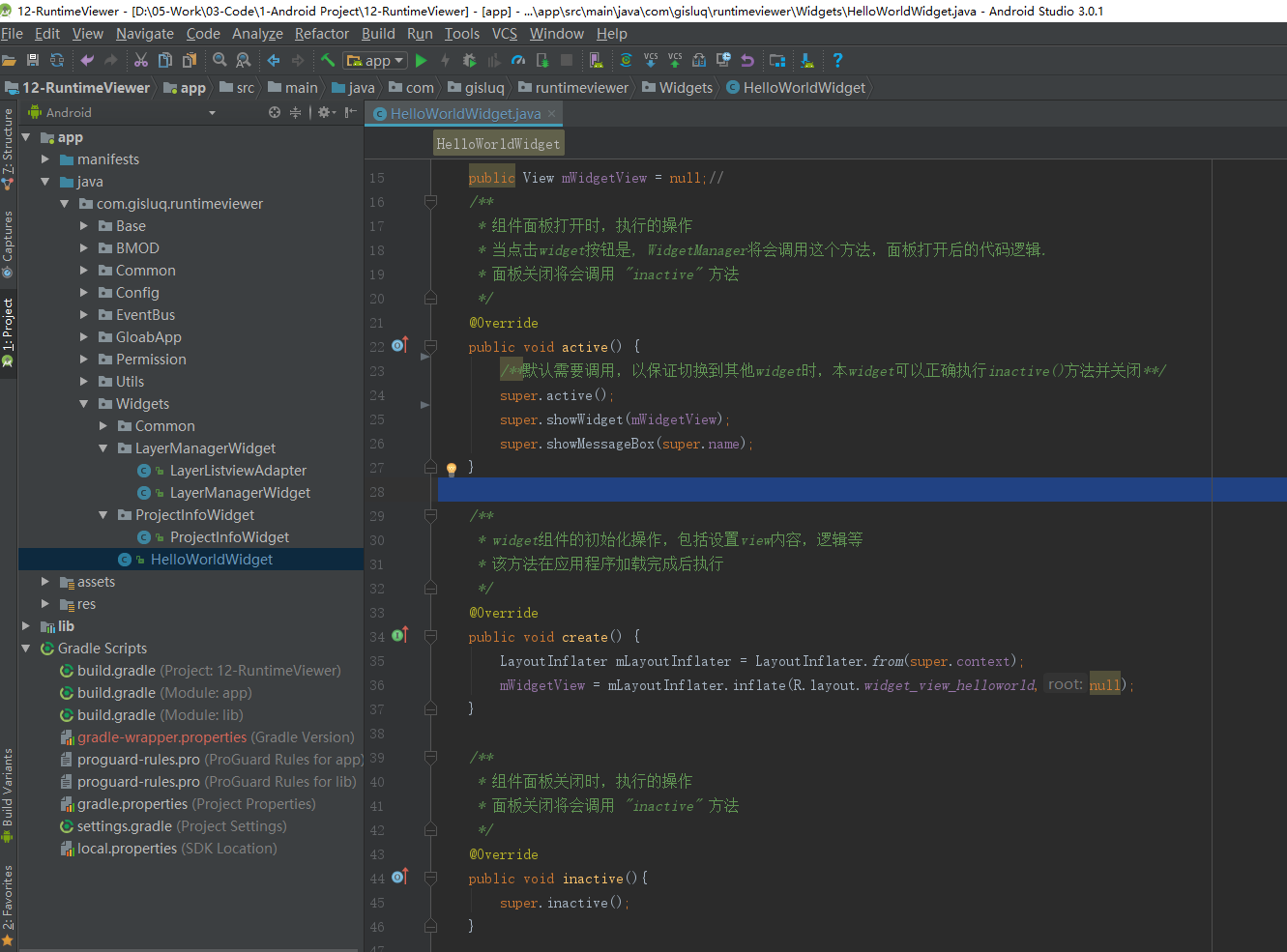The height and width of the screenshot is (952, 1287).
Task: Click Scroll from Source target icon
Action: pos(275,112)
